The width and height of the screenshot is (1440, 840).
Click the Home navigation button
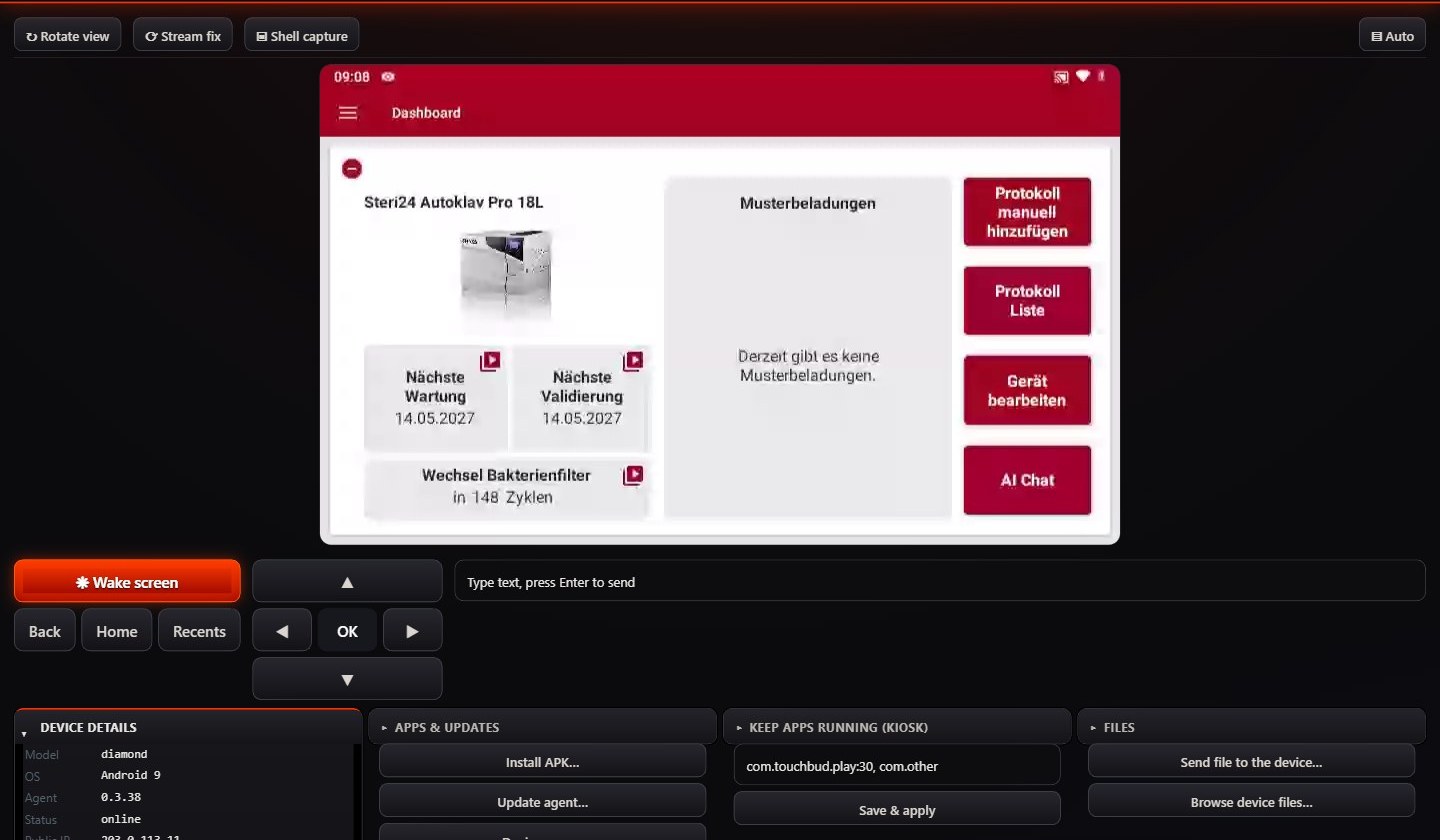click(x=117, y=631)
